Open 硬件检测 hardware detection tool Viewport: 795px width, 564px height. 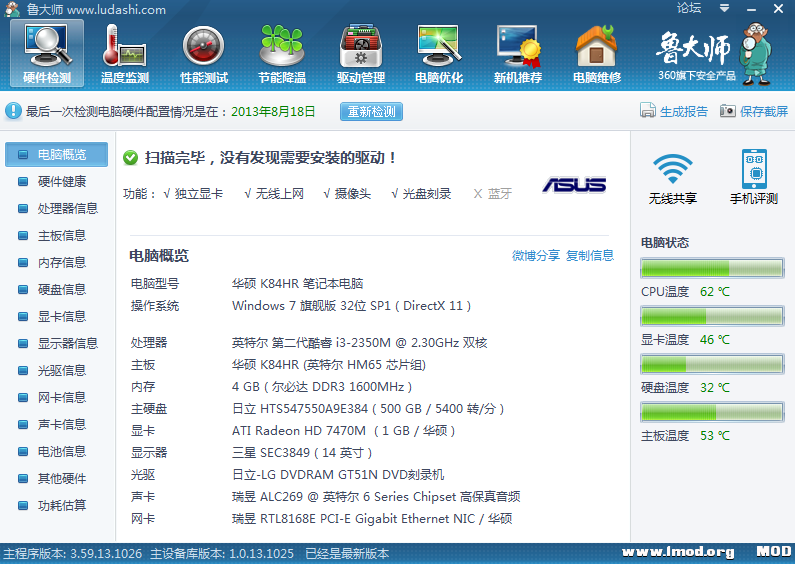[47, 53]
